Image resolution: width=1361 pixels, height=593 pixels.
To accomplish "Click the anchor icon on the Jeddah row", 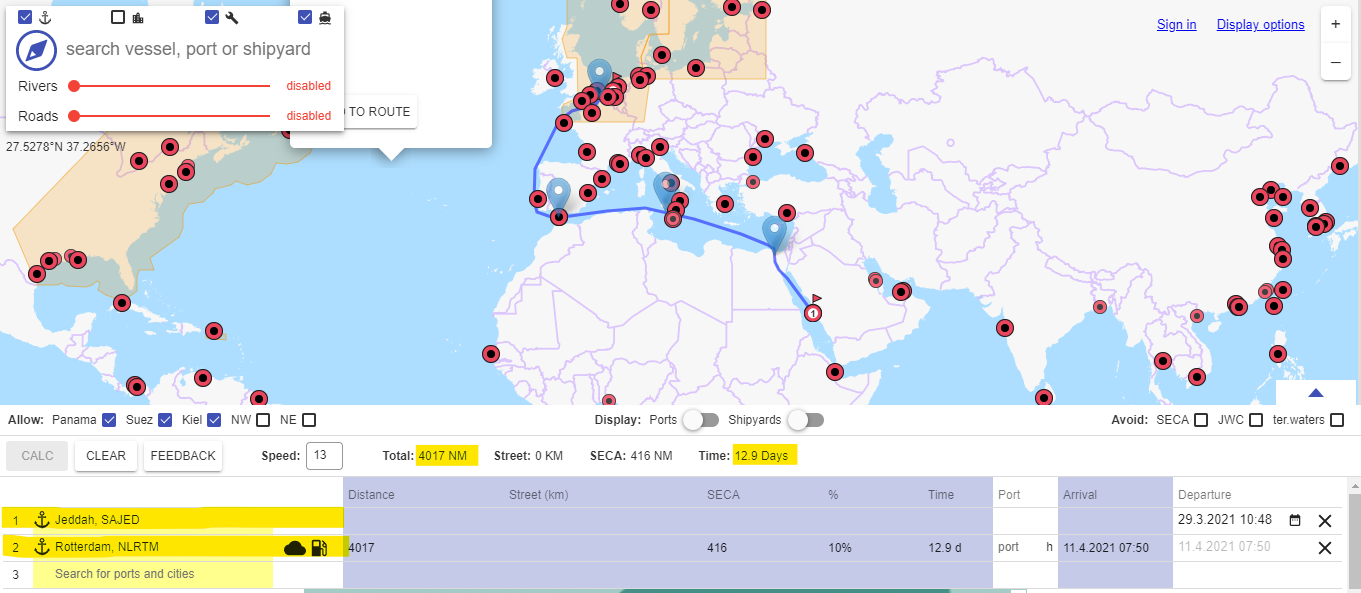I will coord(42,519).
